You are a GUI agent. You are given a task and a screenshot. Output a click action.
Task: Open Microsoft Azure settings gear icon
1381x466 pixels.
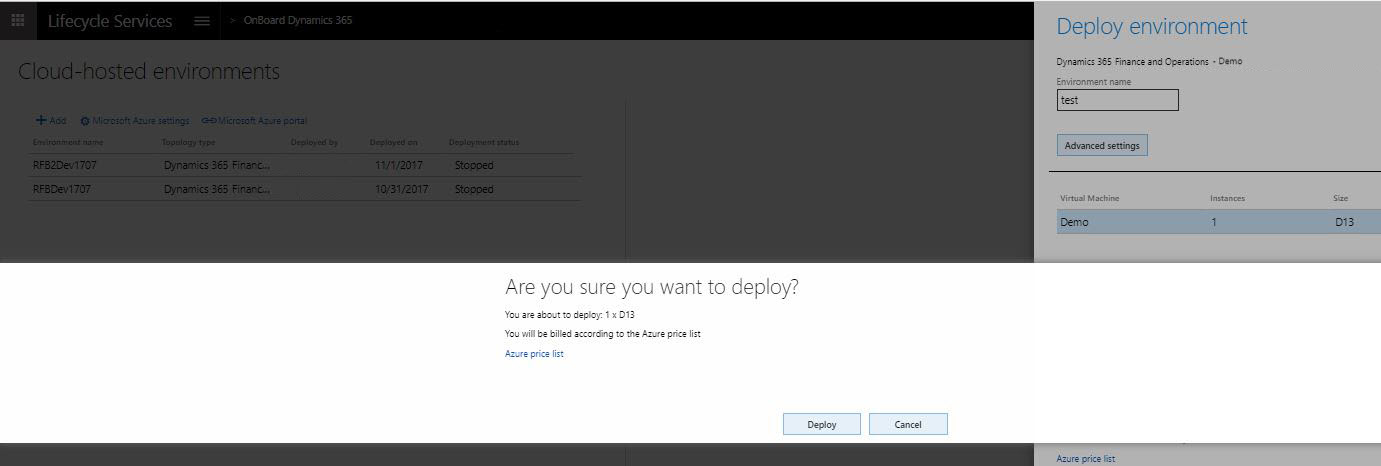(x=85, y=121)
